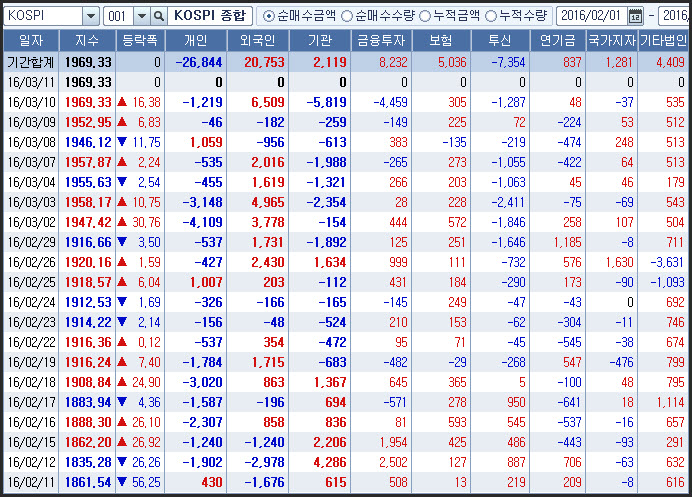Click the up arrow beside 0.12
This screenshot has height=497, width=692.
click(x=122, y=342)
